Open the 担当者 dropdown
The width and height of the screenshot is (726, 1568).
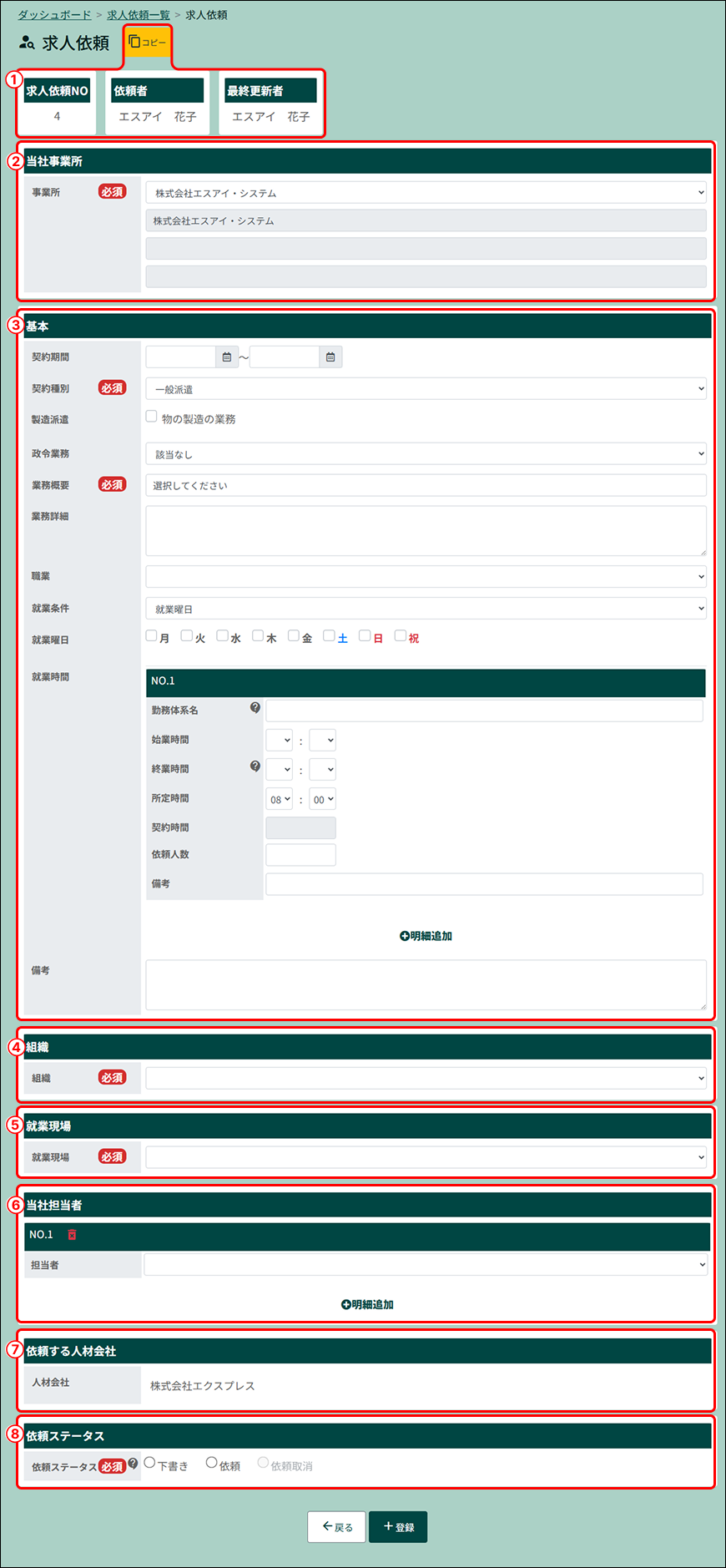pyautogui.click(x=426, y=1265)
